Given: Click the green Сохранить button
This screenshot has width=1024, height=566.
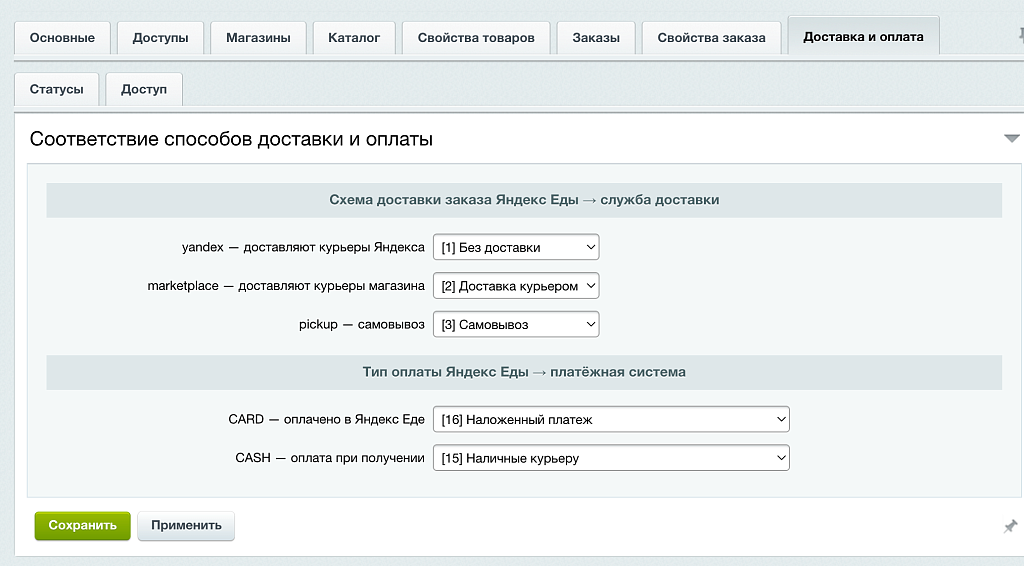Looking at the screenshot, I should 82,526.
